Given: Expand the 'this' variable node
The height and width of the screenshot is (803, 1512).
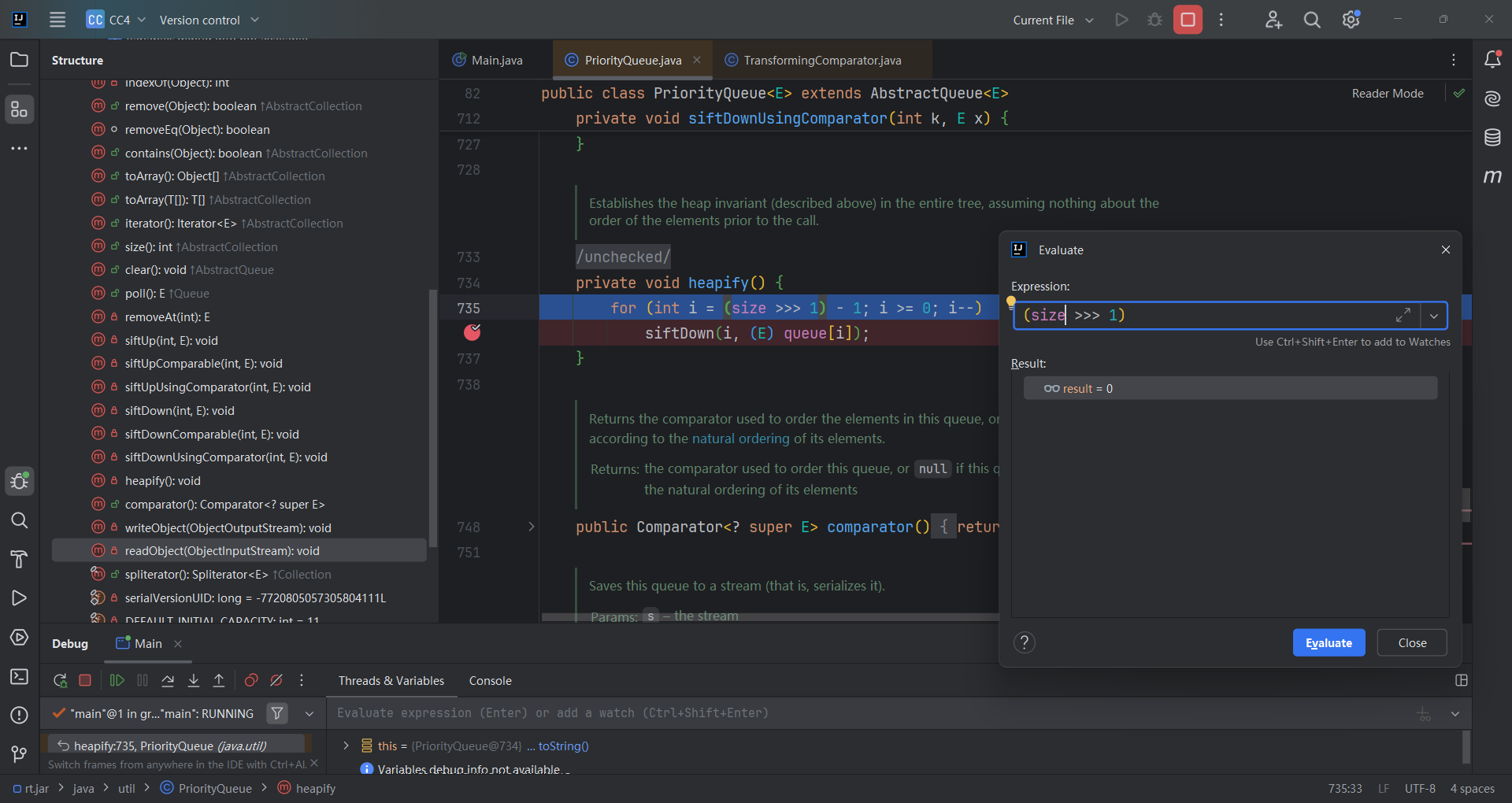Looking at the screenshot, I should tap(346, 746).
